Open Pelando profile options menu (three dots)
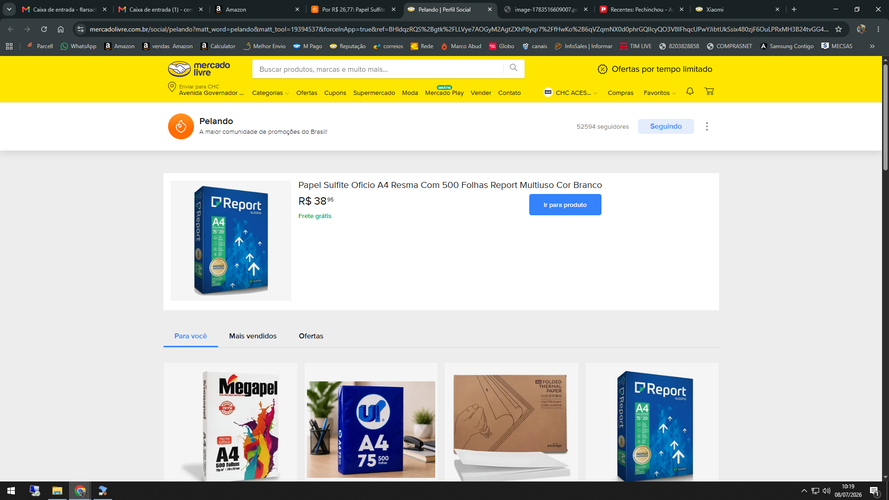The image size is (889, 500). [706, 126]
